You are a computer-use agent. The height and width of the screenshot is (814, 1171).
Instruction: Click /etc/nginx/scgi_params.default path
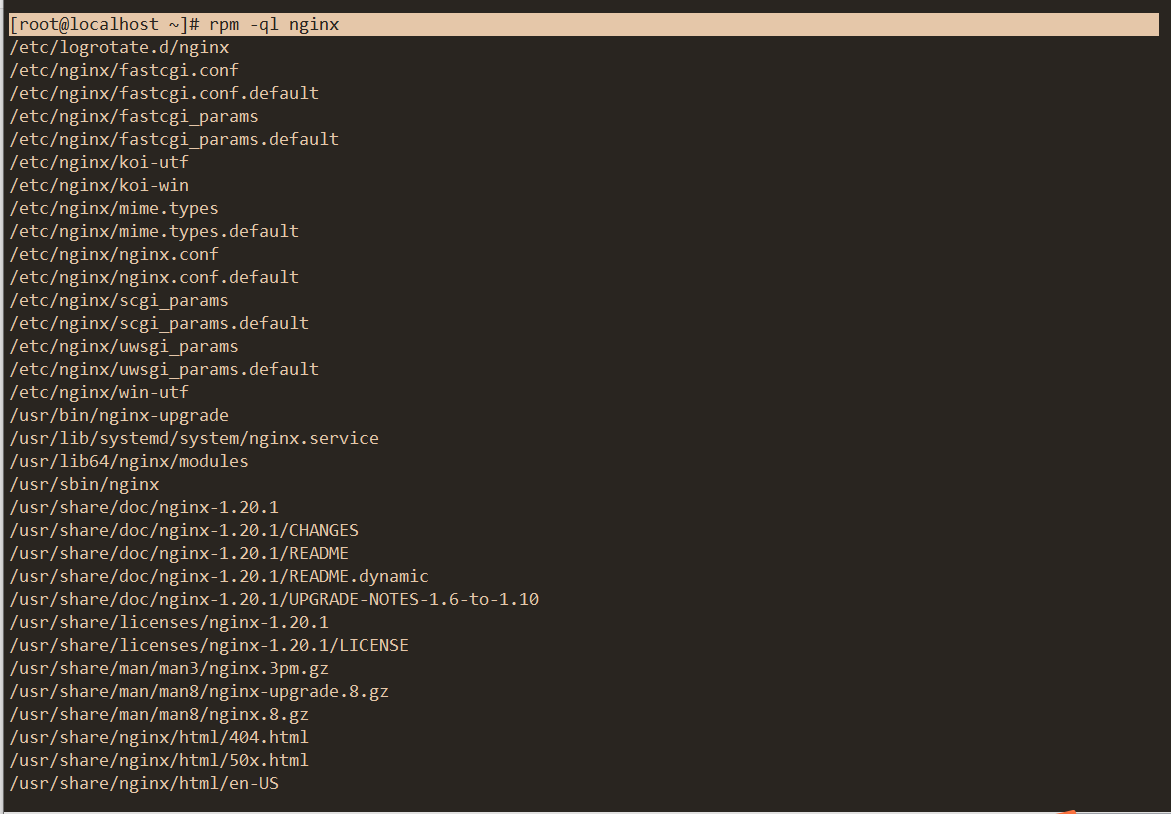tap(159, 323)
